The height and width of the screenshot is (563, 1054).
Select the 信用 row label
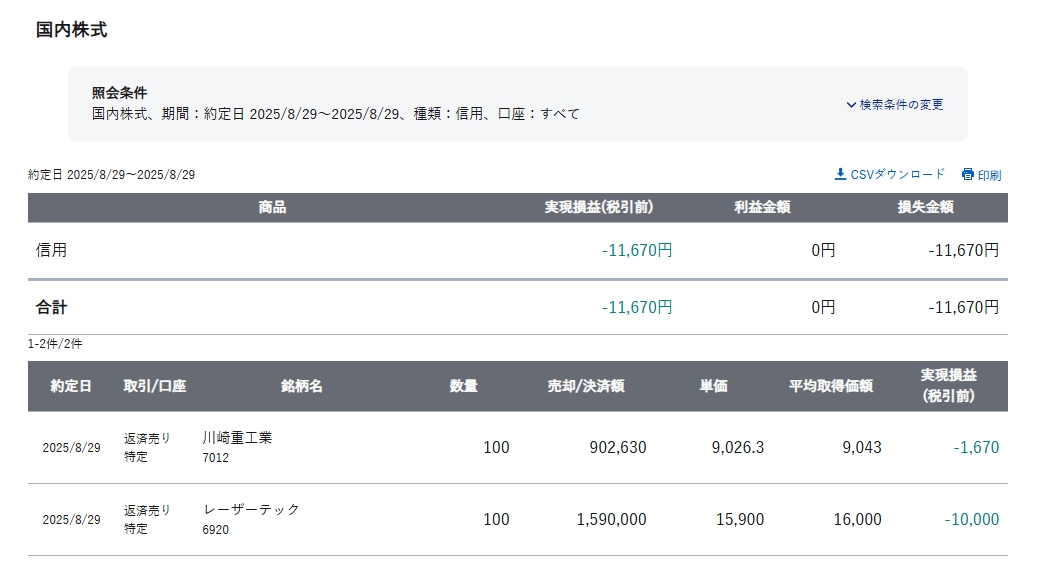(51, 250)
